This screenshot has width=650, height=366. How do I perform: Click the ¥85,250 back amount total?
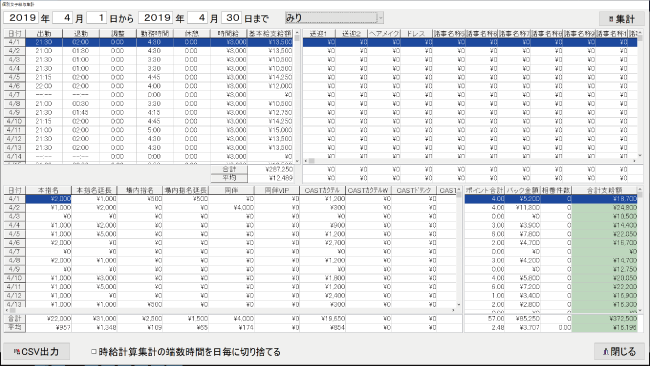tap(523, 319)
